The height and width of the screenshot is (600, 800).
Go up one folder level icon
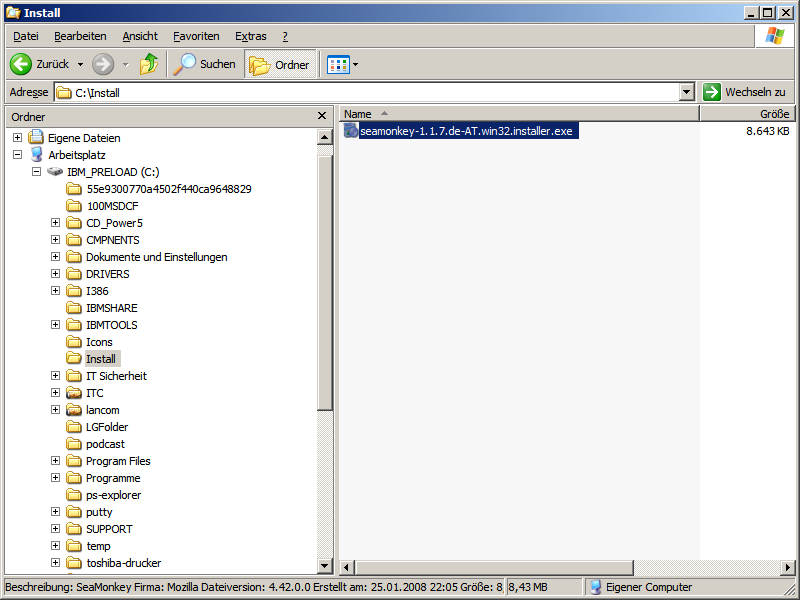click(149, 64)
